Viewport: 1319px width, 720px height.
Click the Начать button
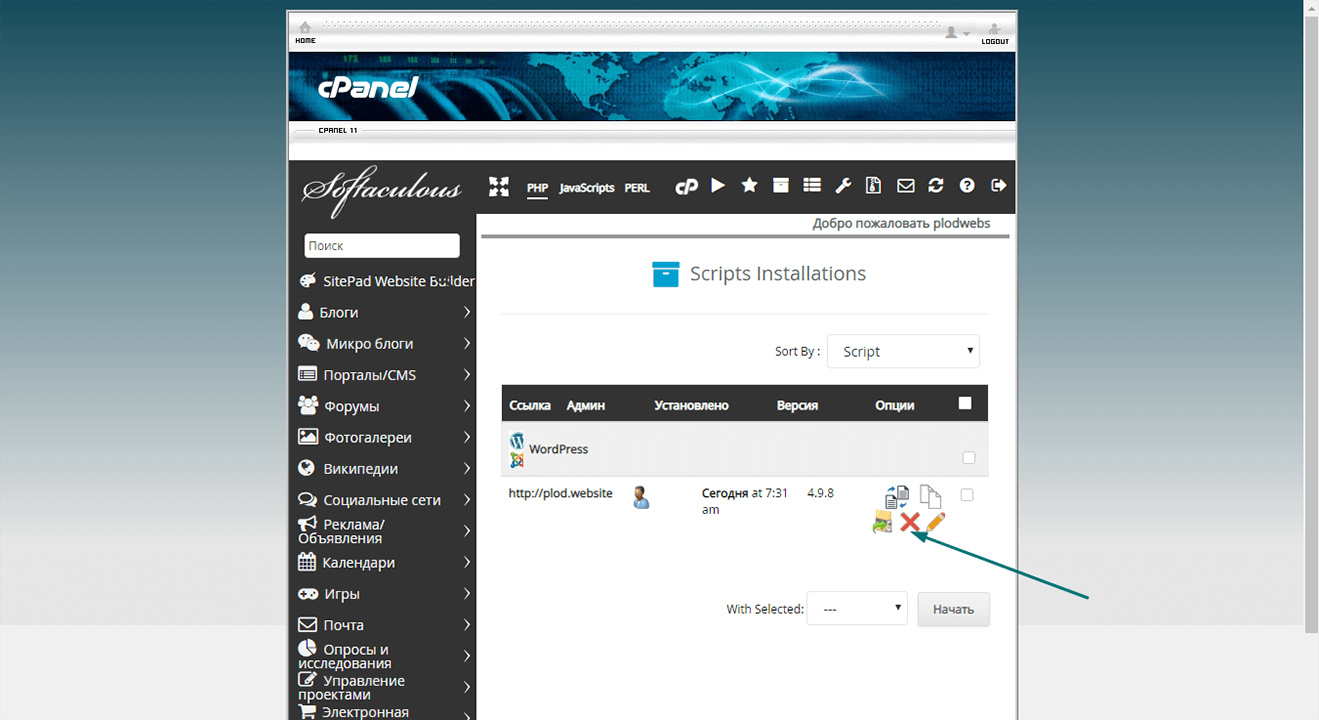click(x=953, y=609)
